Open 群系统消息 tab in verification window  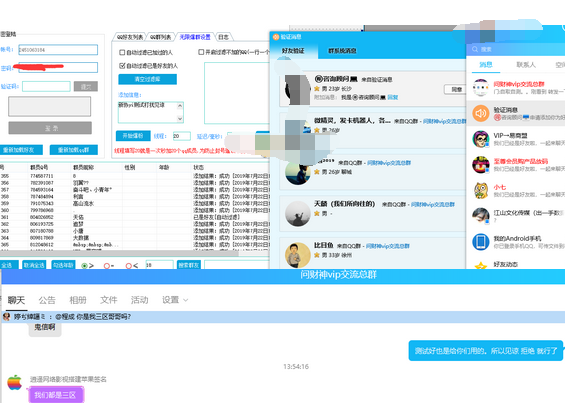pyautogui.click(x=342, y=51)
